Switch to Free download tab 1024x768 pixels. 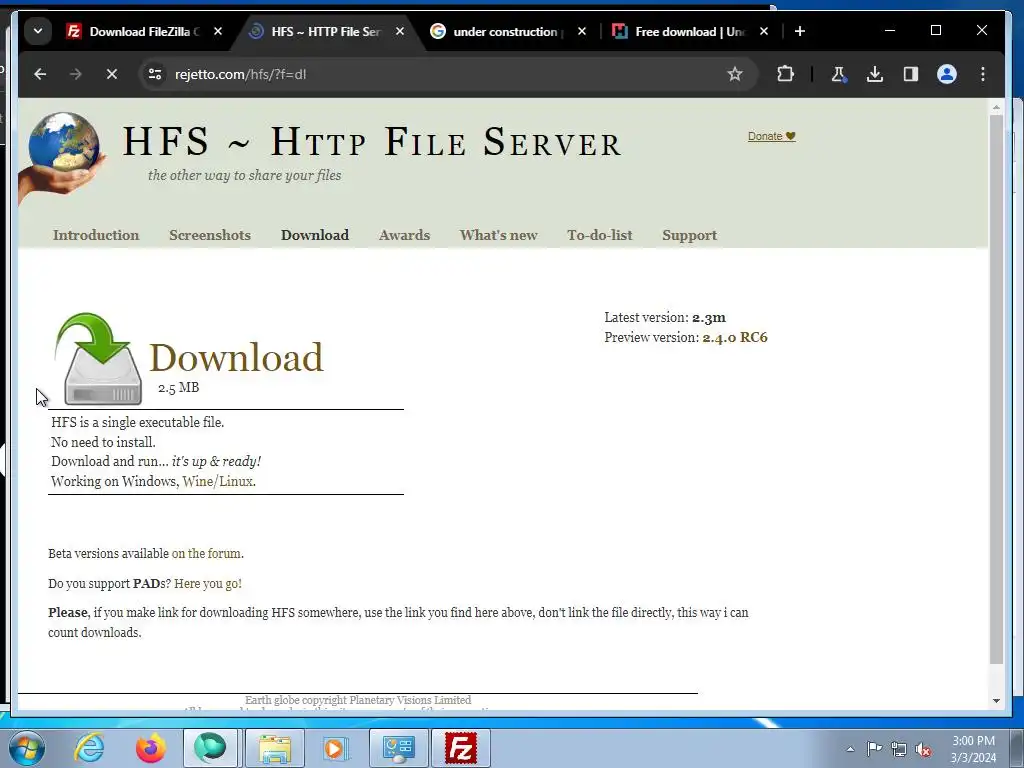(x=679, y=31)
